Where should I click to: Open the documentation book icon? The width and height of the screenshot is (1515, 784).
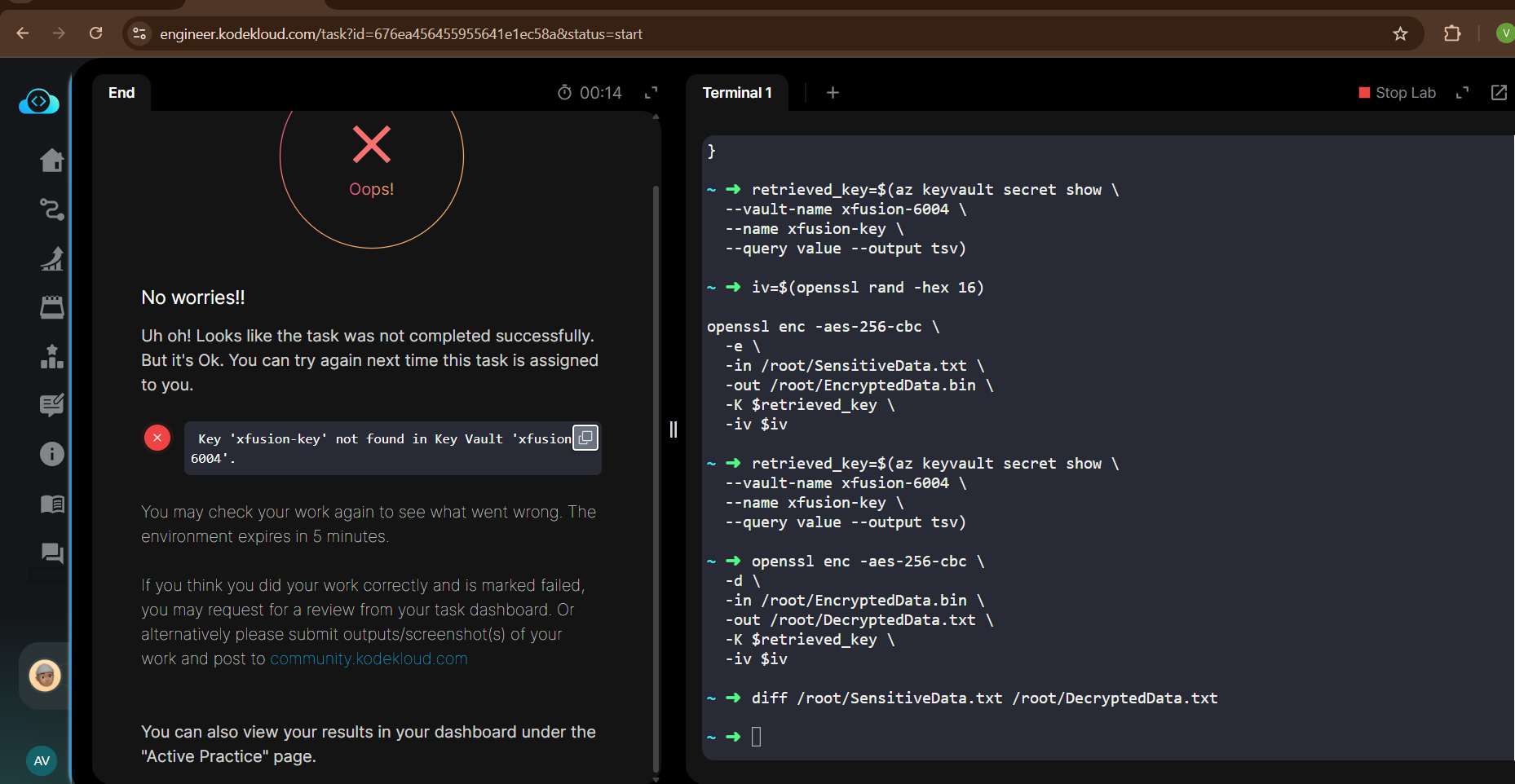(x=52, y=504)
